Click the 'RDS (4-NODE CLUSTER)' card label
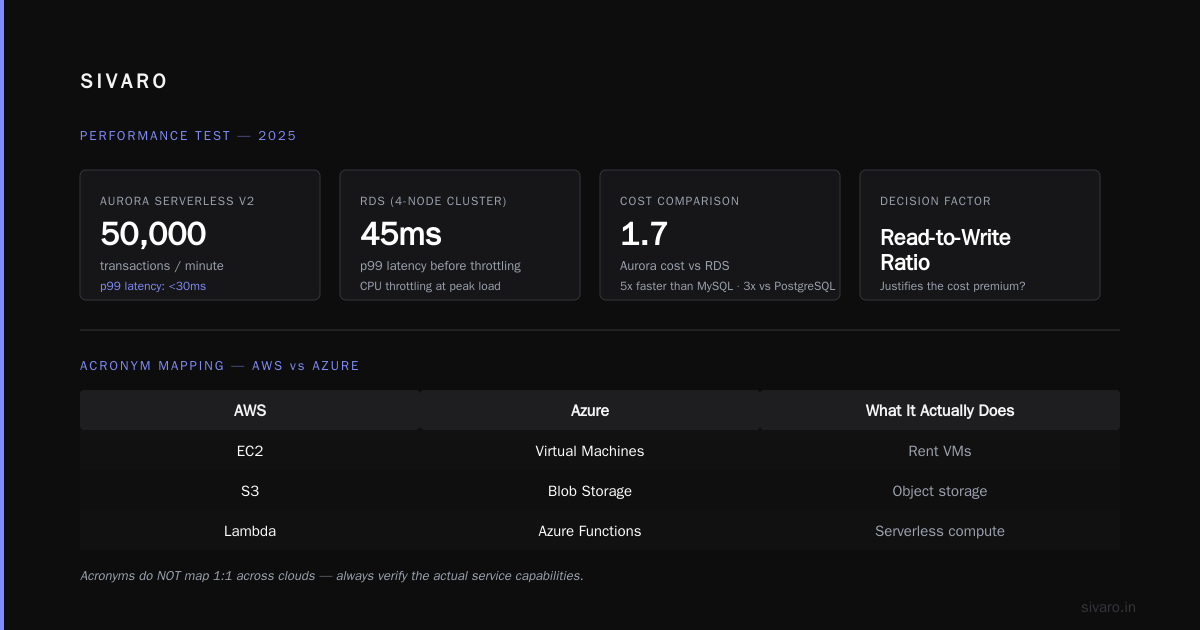This screenshot has height=630, width=1200. [x=433, y=201]
